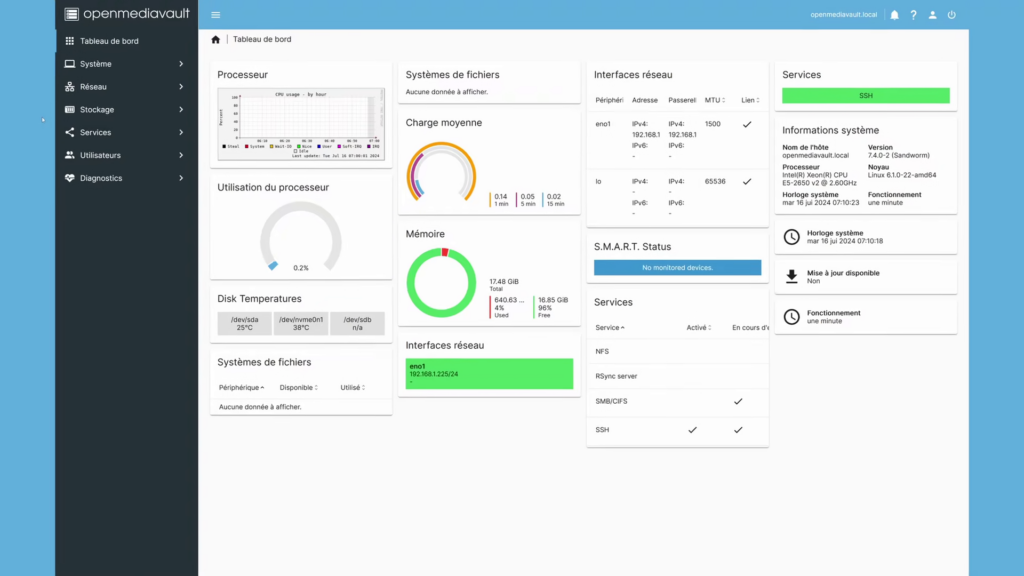Click the help question mark icon
Viewport: 1024px width, 576px height.
point(913,15)
